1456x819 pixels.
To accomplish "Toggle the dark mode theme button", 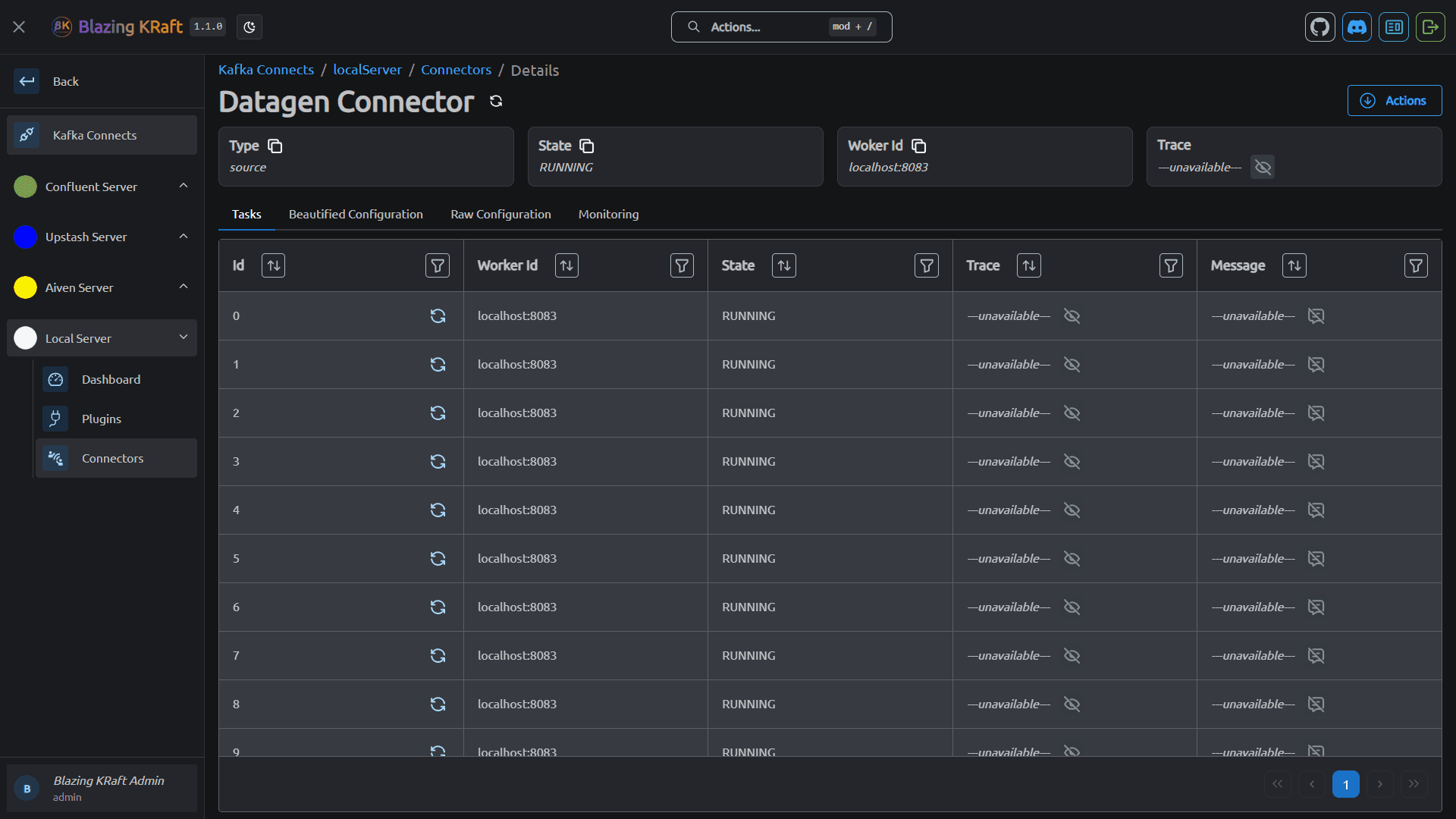I will point(249,27).
